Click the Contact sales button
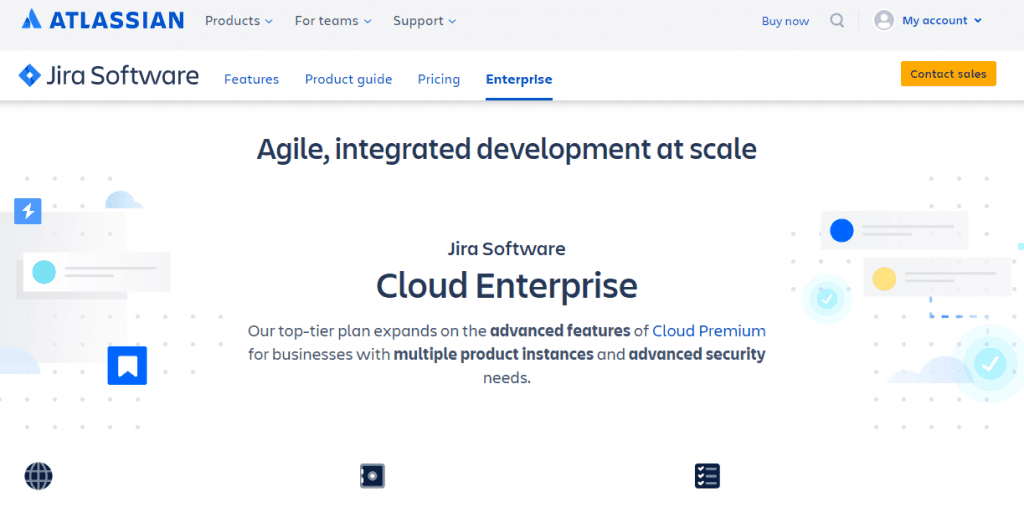Image resolution: width=1024 pixels, height=507 pixels. click(948, 74)
